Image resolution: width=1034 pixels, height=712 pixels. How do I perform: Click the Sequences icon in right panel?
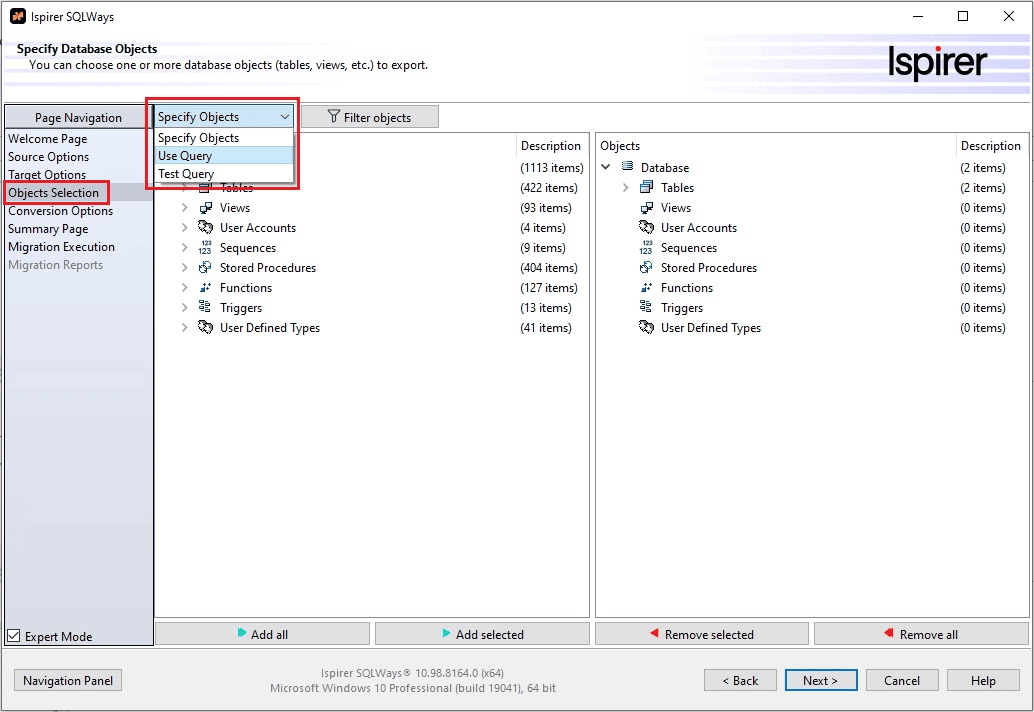tap(646, 248)
